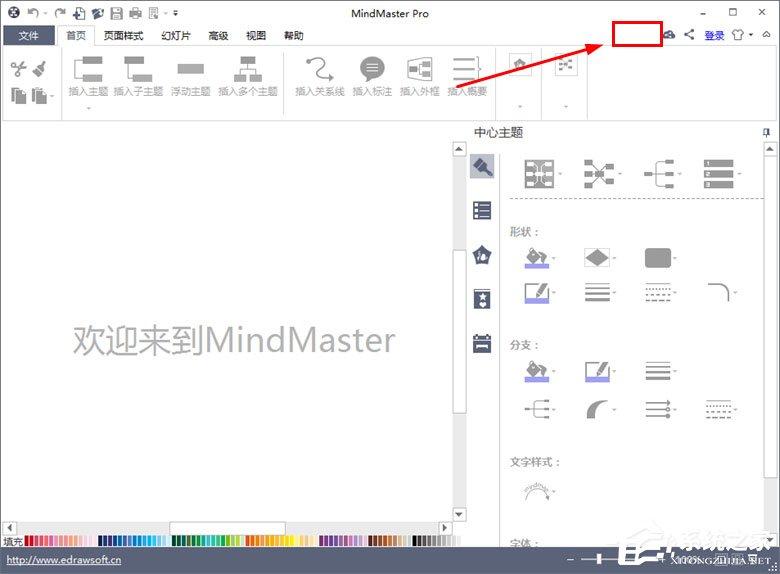Click the share icon beside login
Image resolution: width=780 pixels, height=574 pixels.
[689, 34]
